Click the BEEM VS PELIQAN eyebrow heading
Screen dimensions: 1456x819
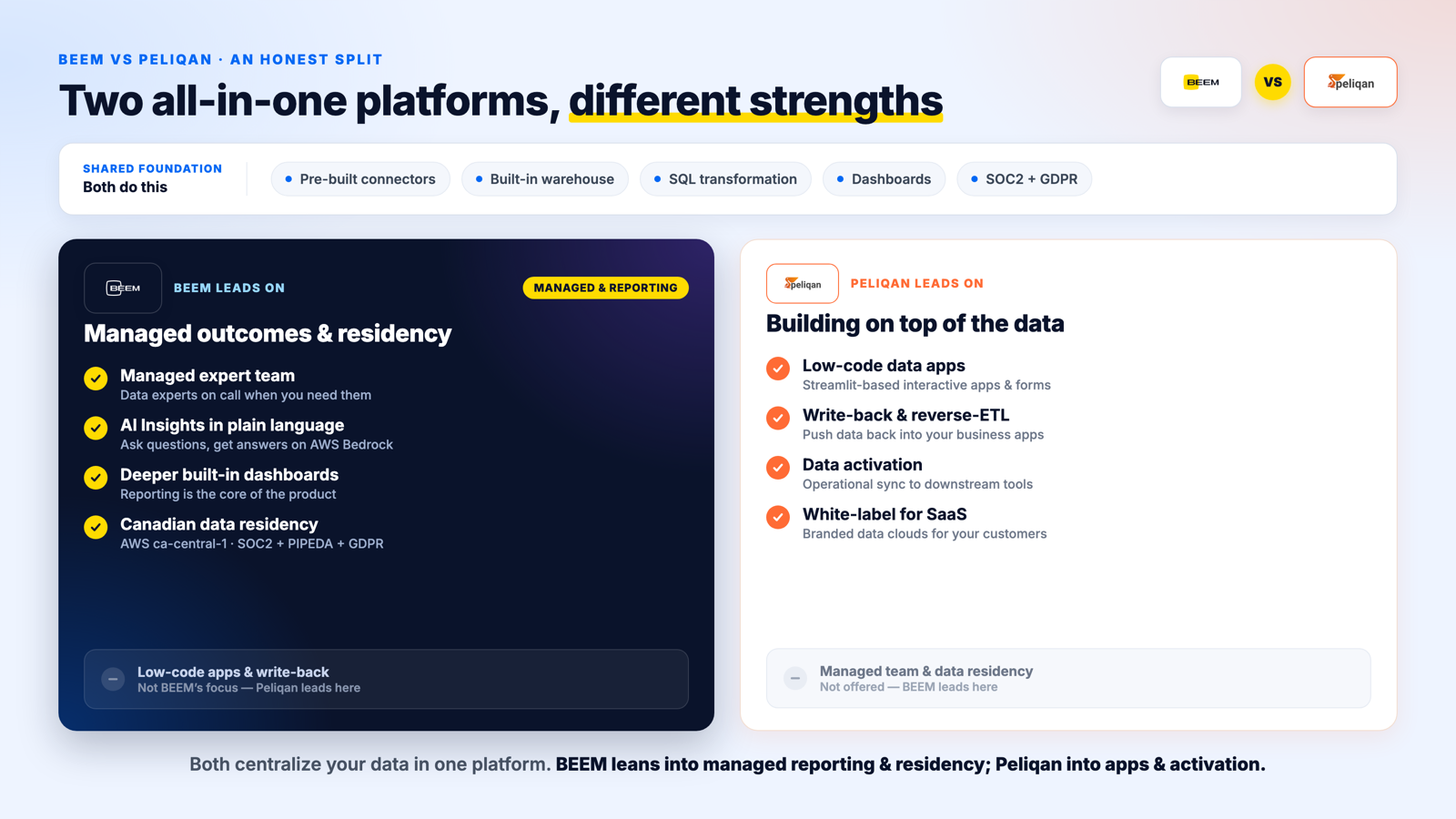click(x=220, y=59)
